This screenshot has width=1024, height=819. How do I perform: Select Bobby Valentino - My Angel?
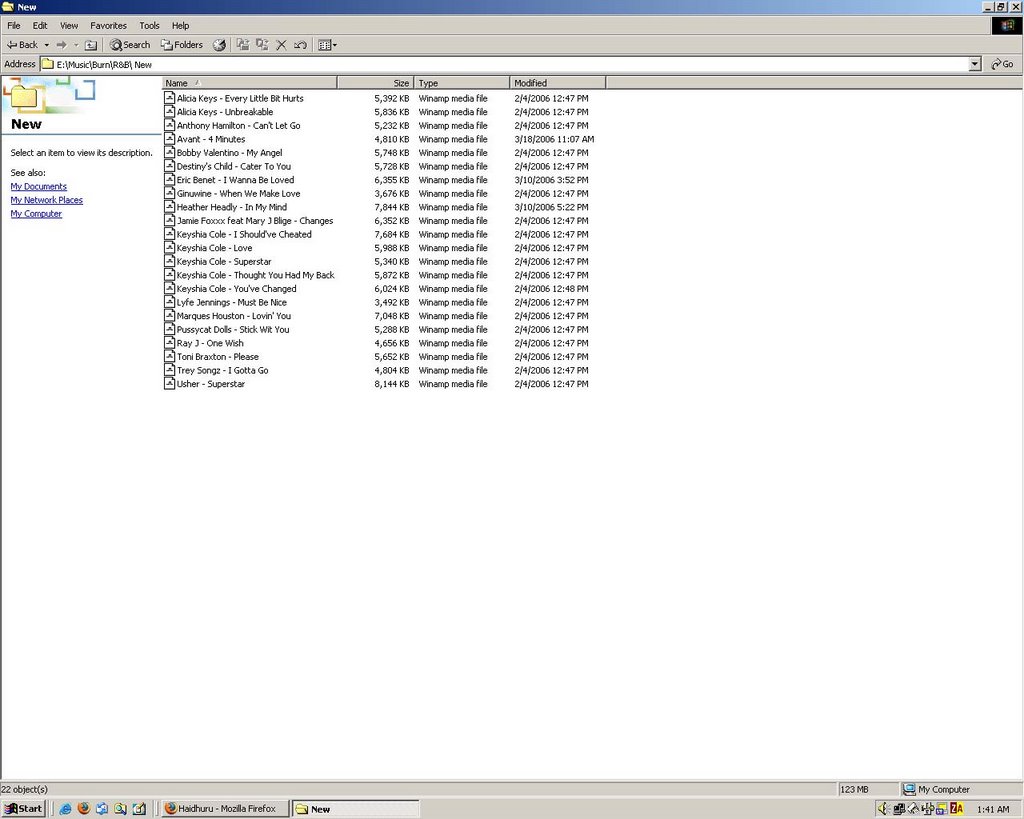tap(229, 152)
